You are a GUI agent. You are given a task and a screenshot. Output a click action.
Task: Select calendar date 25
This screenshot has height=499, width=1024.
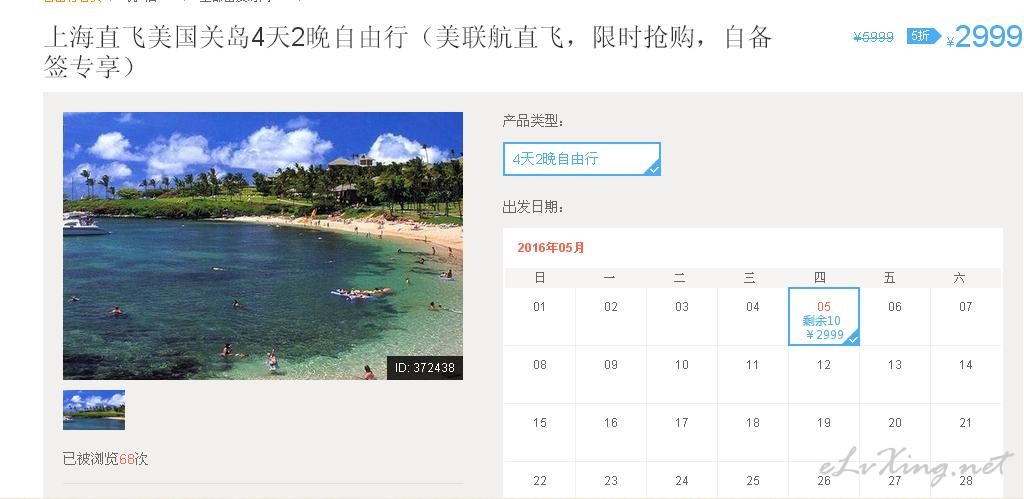coord(753,481)
